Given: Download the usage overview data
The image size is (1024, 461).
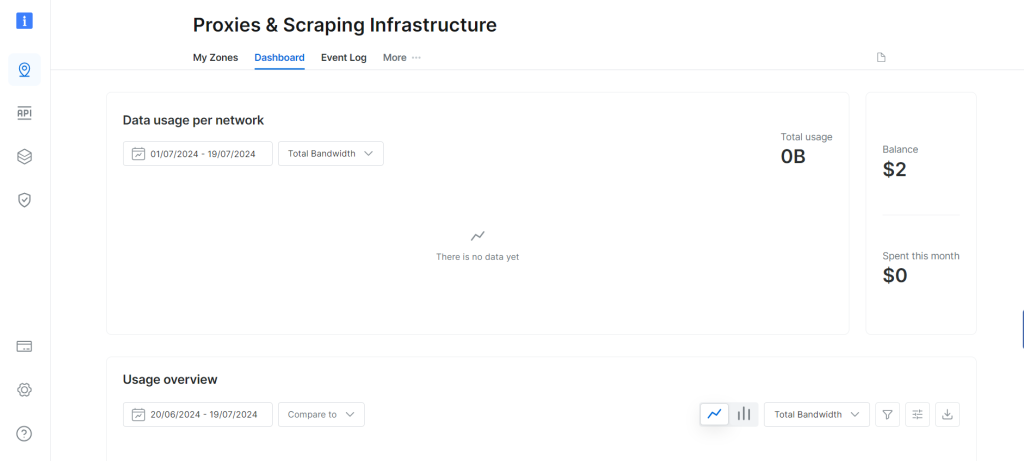Looking at the screenshot, I should click(948, 414).
